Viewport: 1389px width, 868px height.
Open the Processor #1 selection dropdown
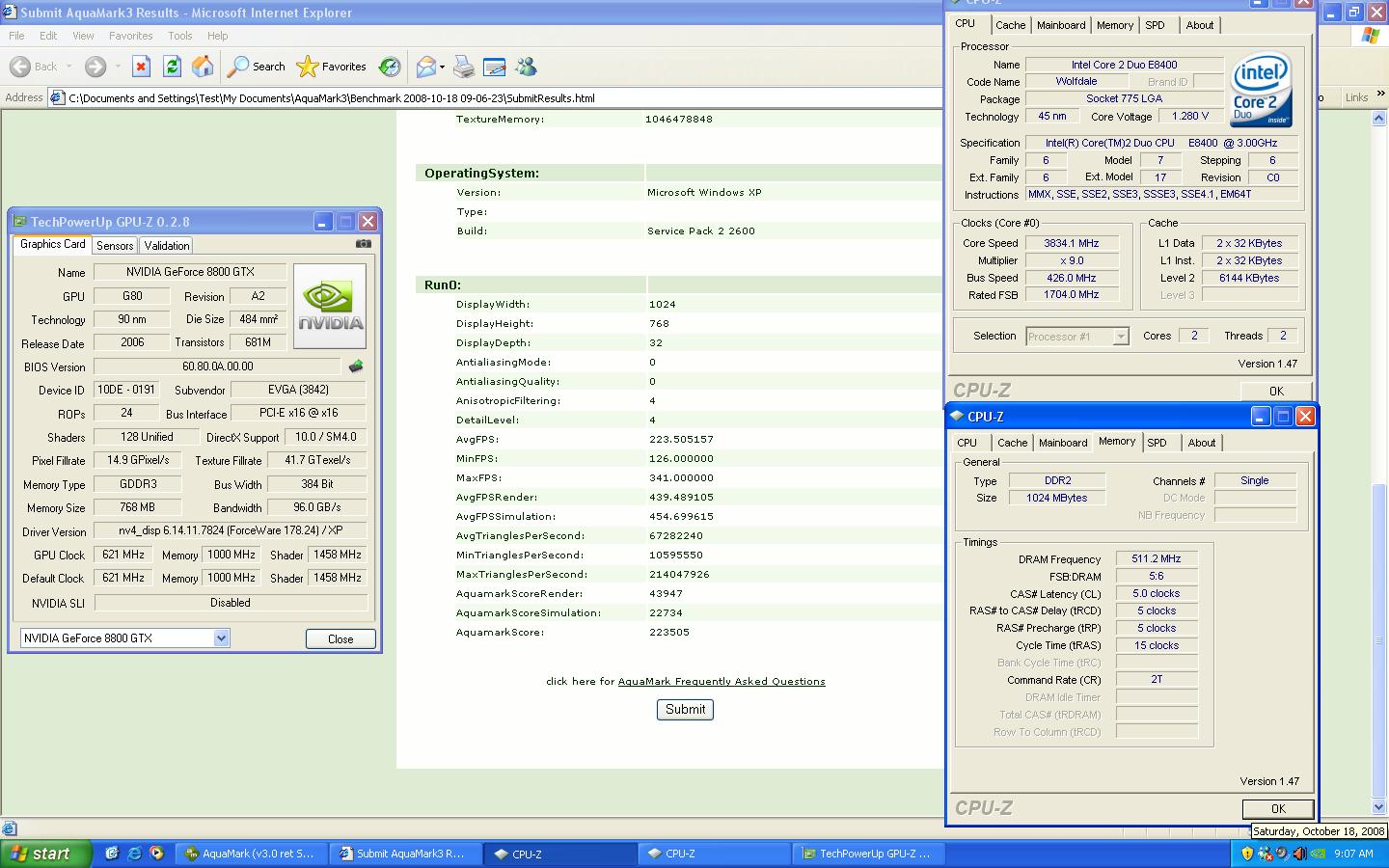[1120, 337]
